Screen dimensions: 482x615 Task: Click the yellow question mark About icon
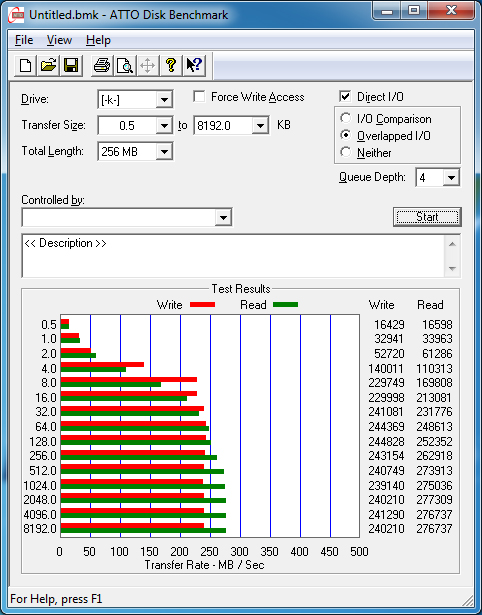[x=171, y=66]
